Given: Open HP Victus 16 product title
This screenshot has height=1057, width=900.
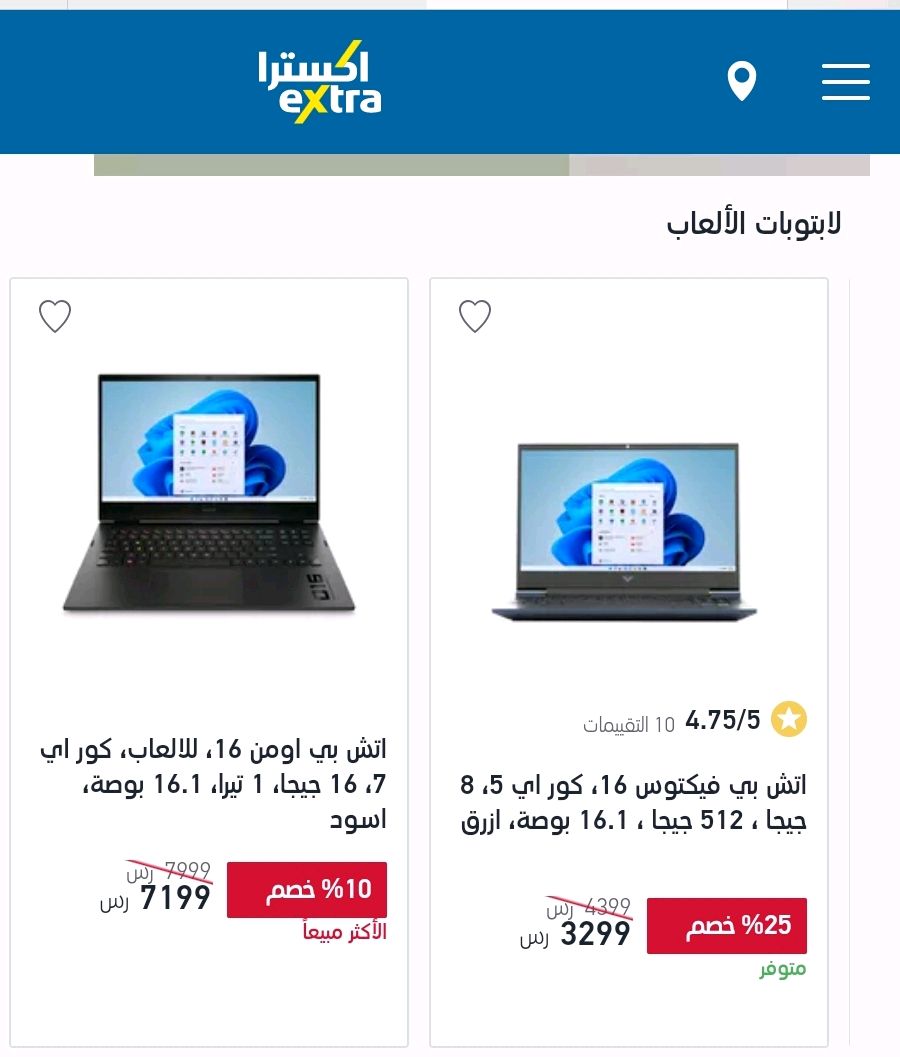Looking at the screenshot, I should coord(633,803).
